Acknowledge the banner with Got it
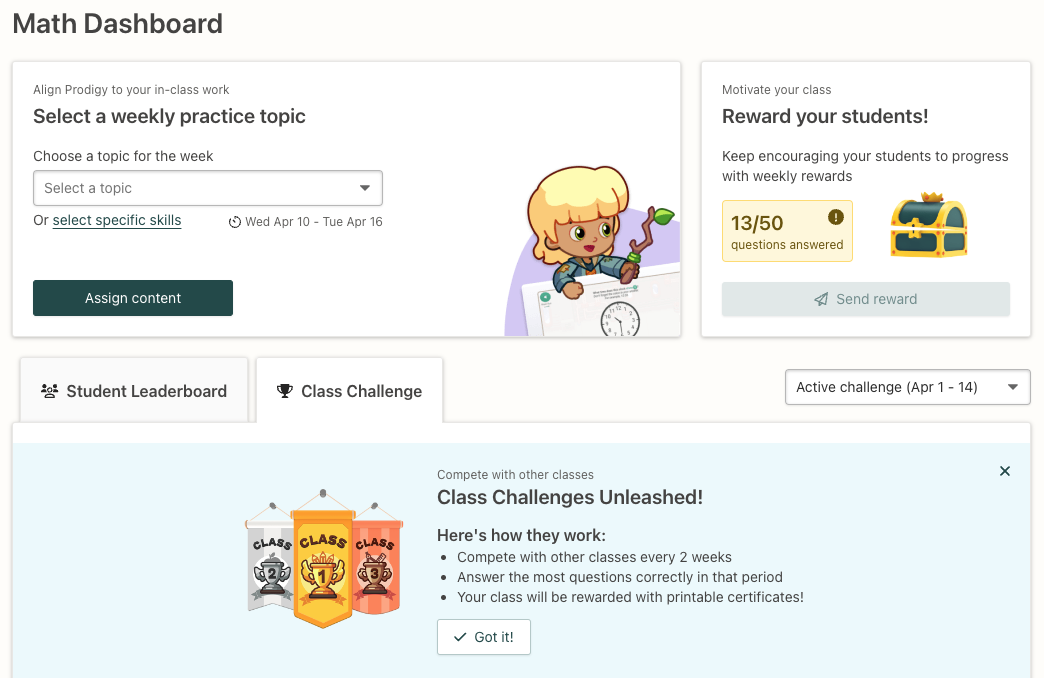1044x678 pixels. pyautogui.click(x=483, y=636)
